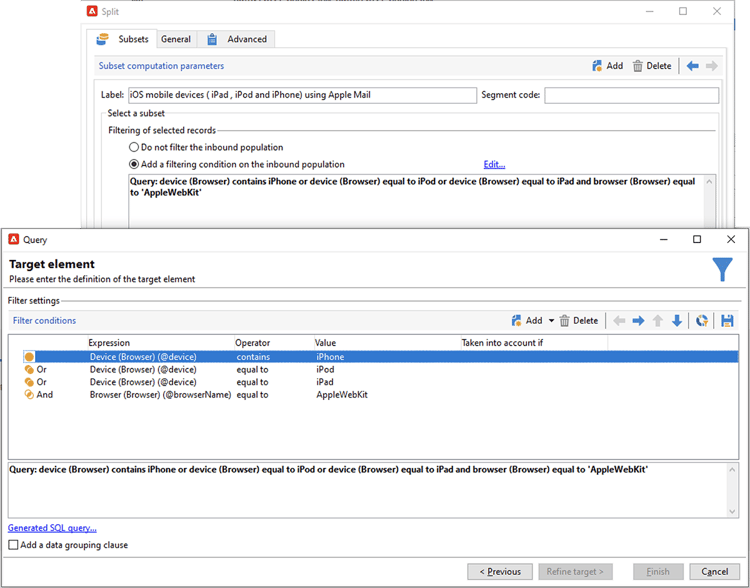
Task: Click the iPad value cell
Action: tap(325, 382)
